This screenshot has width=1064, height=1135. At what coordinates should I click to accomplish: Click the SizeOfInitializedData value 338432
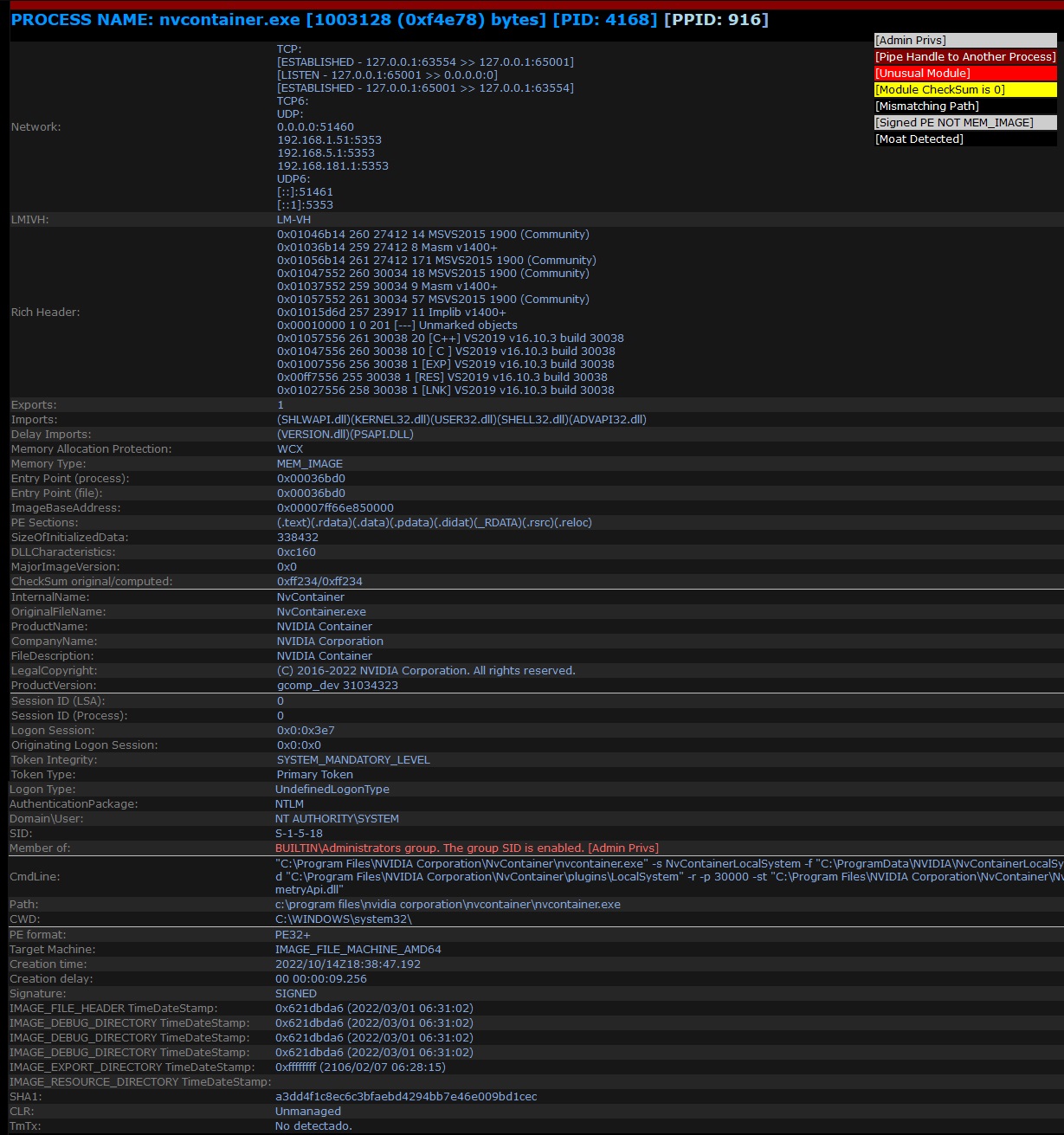click(298, 538)
